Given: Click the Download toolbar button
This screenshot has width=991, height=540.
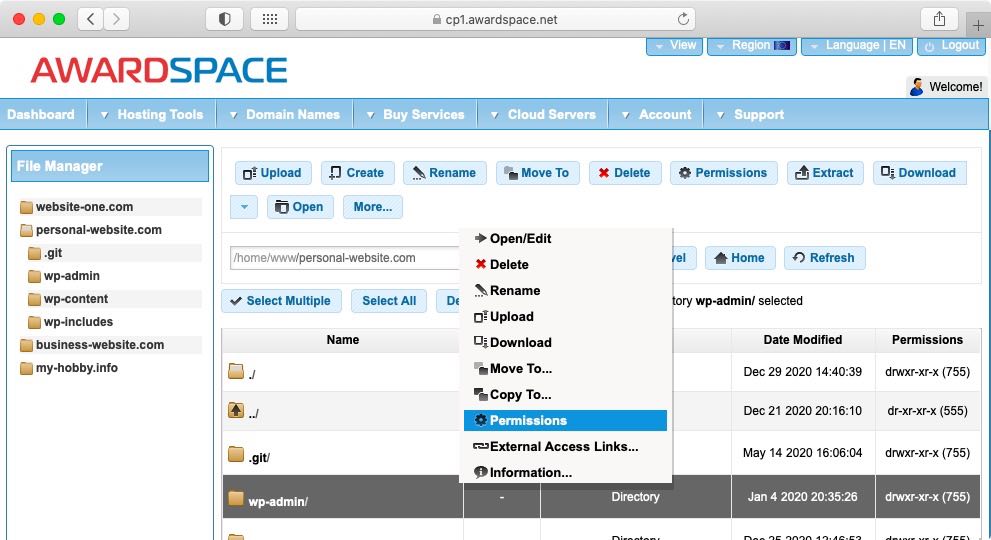Looking at the screenshot, I should coord(920,173).
